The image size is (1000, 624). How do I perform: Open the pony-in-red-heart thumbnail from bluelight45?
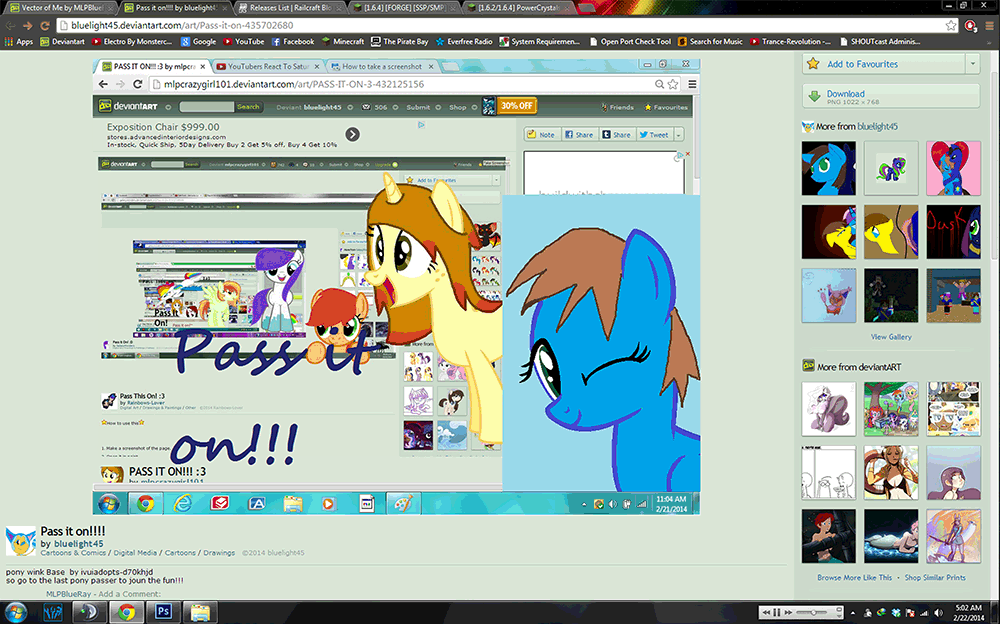point(953,168)
